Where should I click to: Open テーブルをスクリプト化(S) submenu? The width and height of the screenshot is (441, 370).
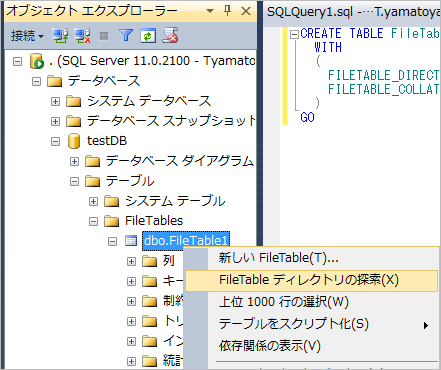click(311, 324)
